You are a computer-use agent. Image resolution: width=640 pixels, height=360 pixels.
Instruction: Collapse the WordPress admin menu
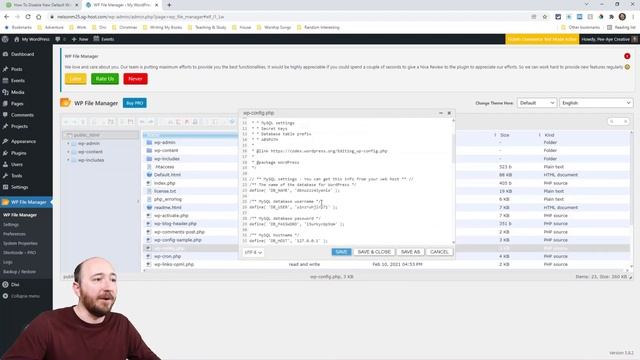tap(25, 296)
